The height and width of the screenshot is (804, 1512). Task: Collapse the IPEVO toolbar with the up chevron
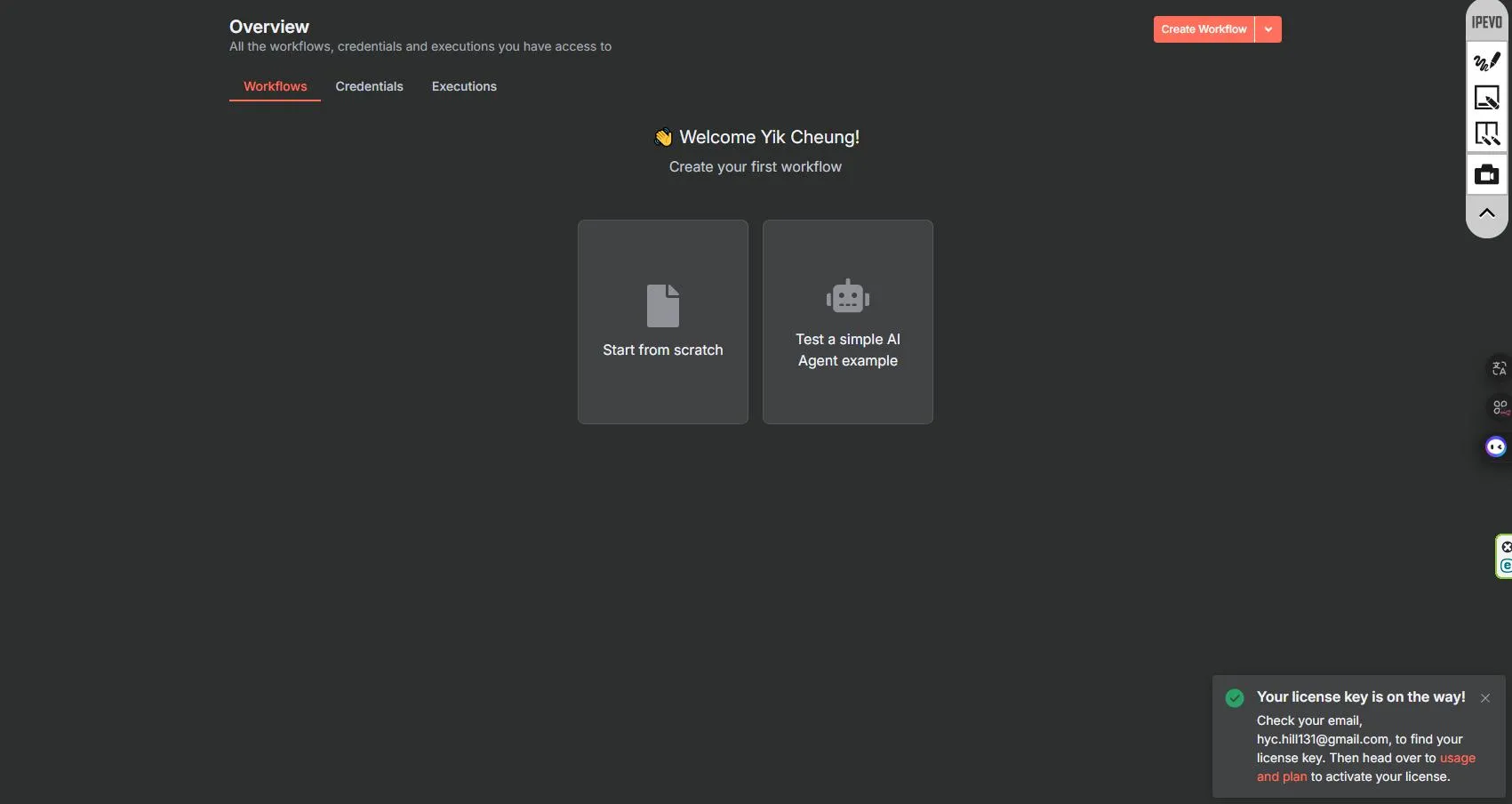[1486, 213]
